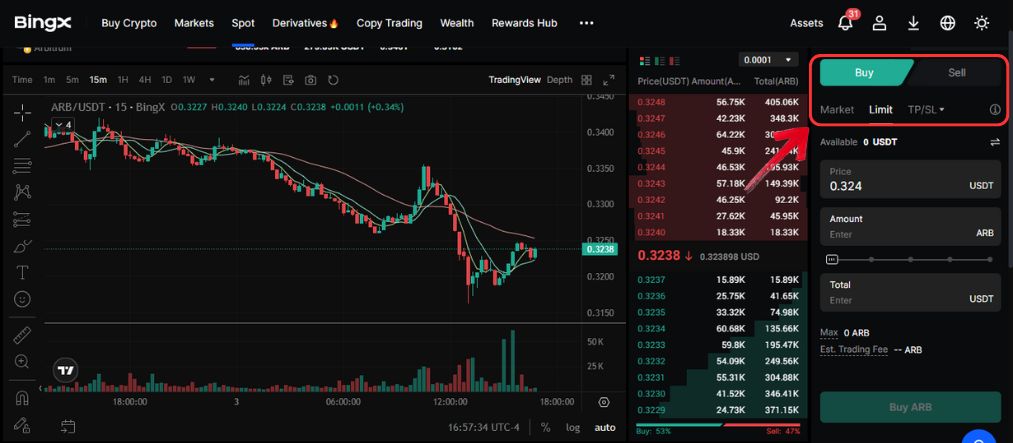Open the user account profile icon
Viewport: 1013px width, 443px height.
coord(879,23)
